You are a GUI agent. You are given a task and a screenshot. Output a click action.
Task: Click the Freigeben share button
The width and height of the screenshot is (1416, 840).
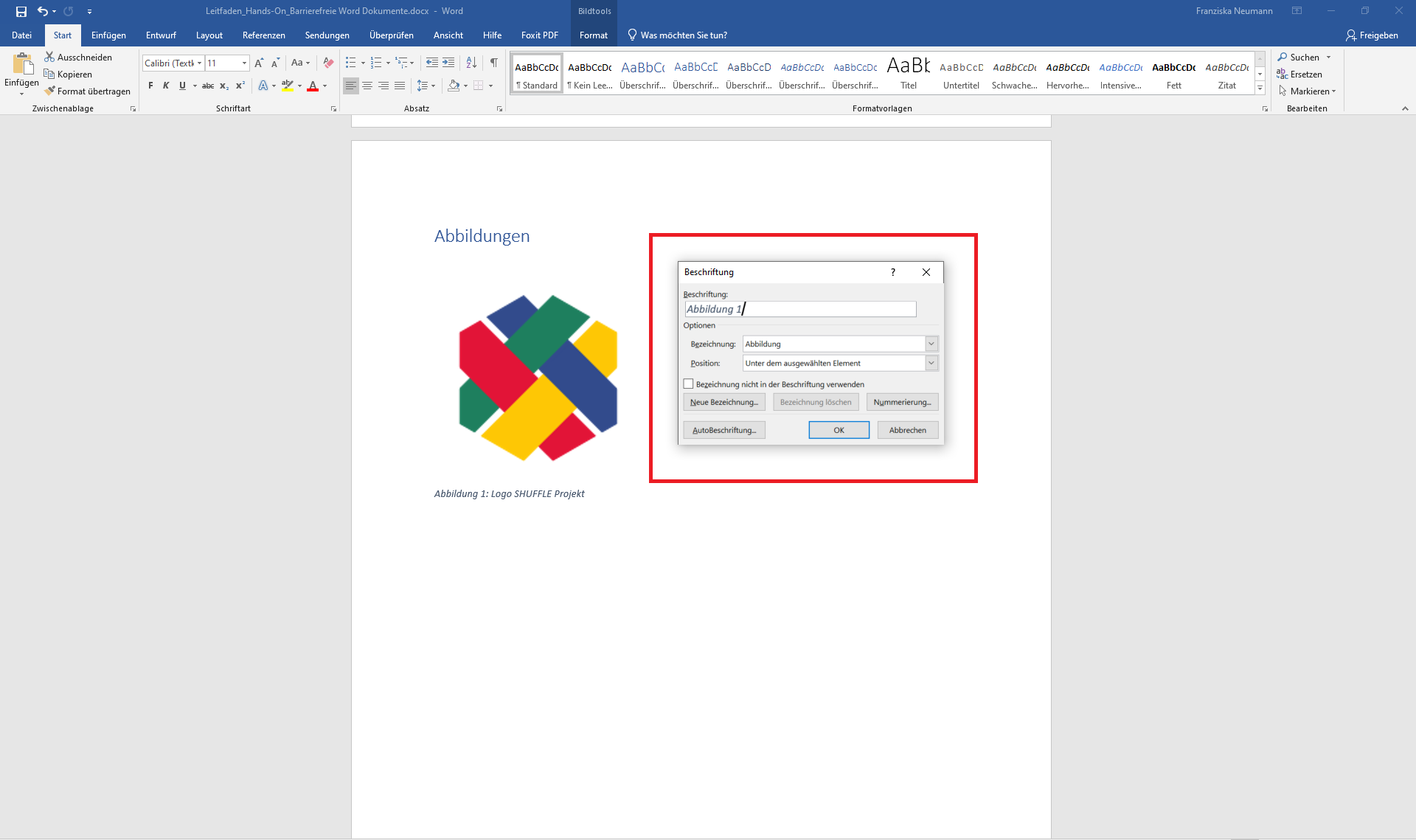[x=1372, y=35]
